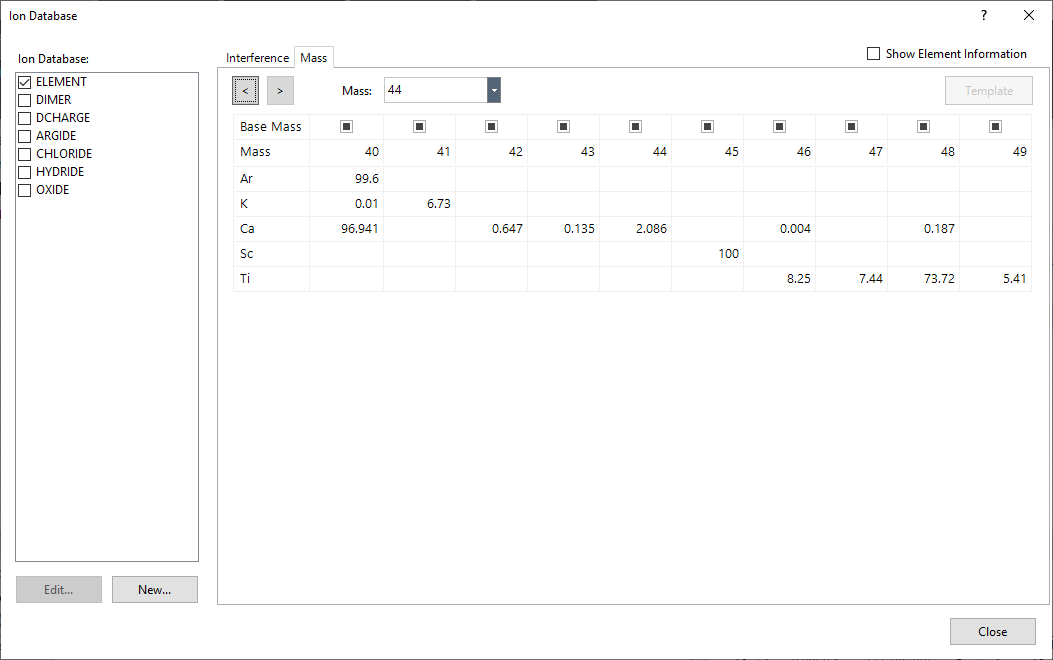The width and height of the screenshot is (1053, 660).
Task: Enable the DCHARGE database checkbox
Action: (25, 118)
